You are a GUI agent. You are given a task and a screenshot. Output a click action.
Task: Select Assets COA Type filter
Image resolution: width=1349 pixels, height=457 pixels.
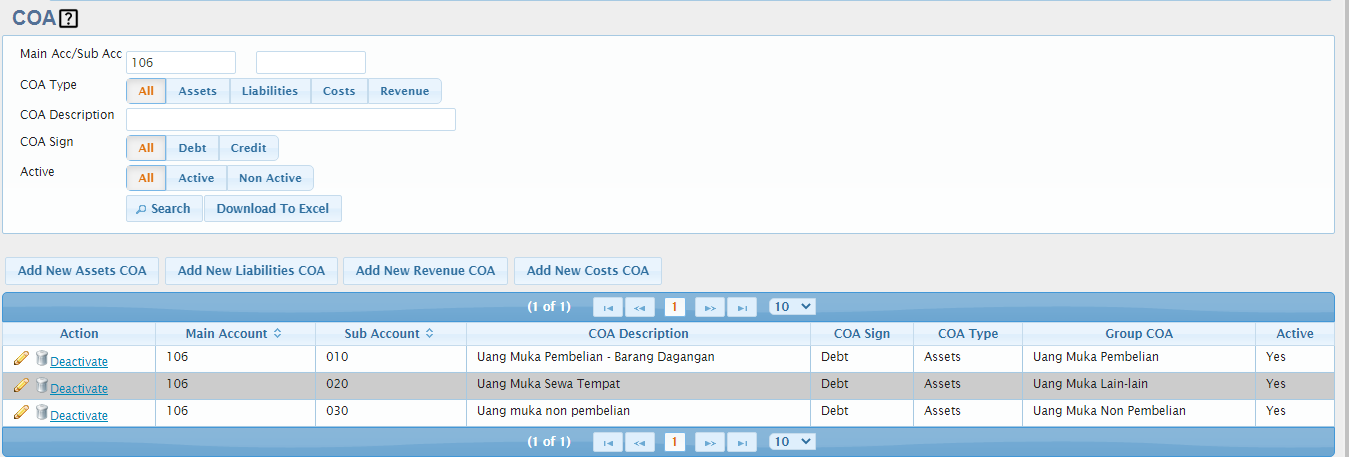(x=198, y=91)
